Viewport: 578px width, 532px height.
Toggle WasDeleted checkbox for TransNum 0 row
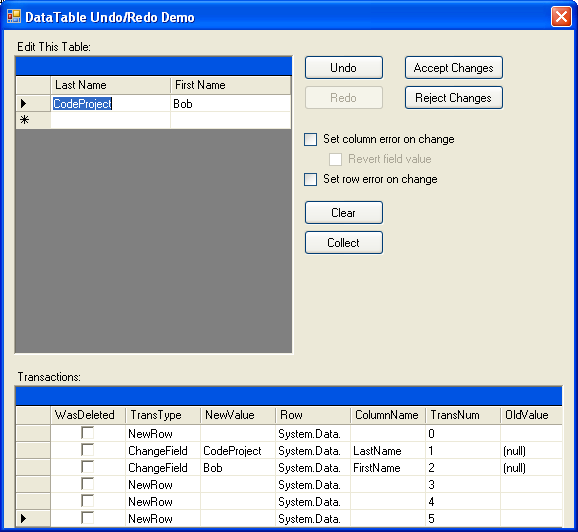(x=87, y=433)
